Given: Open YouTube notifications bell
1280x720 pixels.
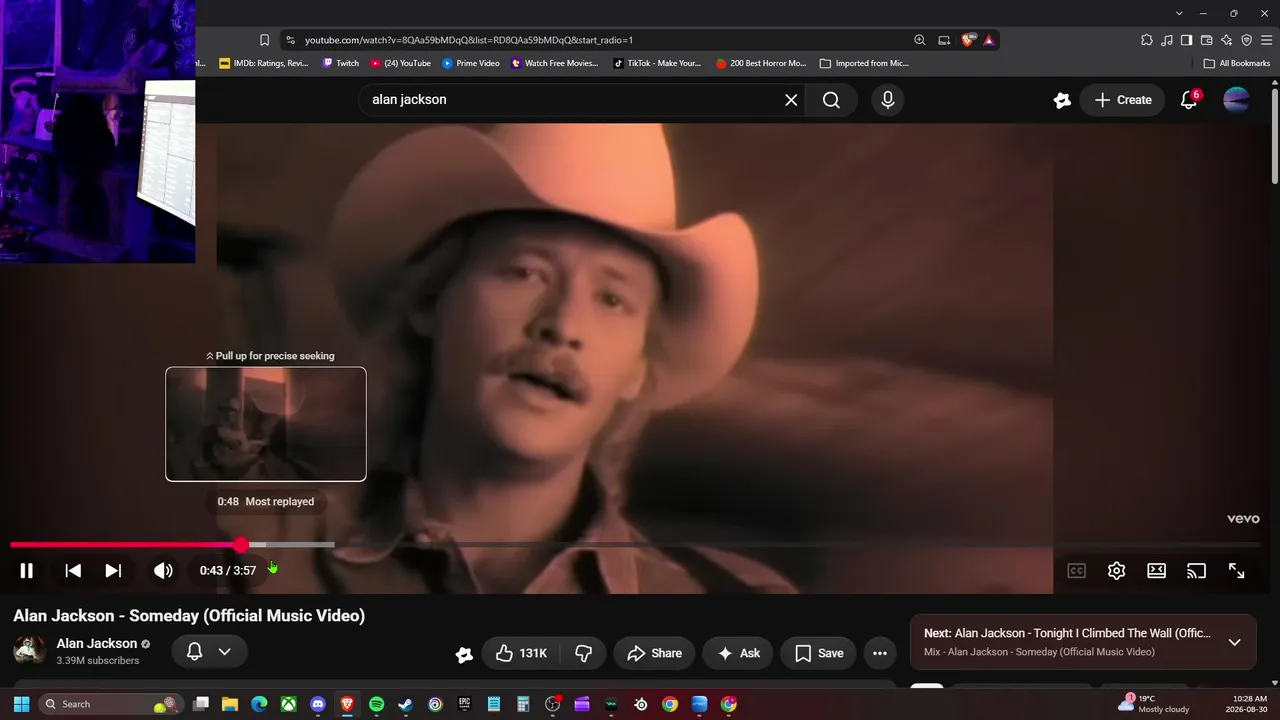Looking at the screenshot, I should tap(1189, 100).
